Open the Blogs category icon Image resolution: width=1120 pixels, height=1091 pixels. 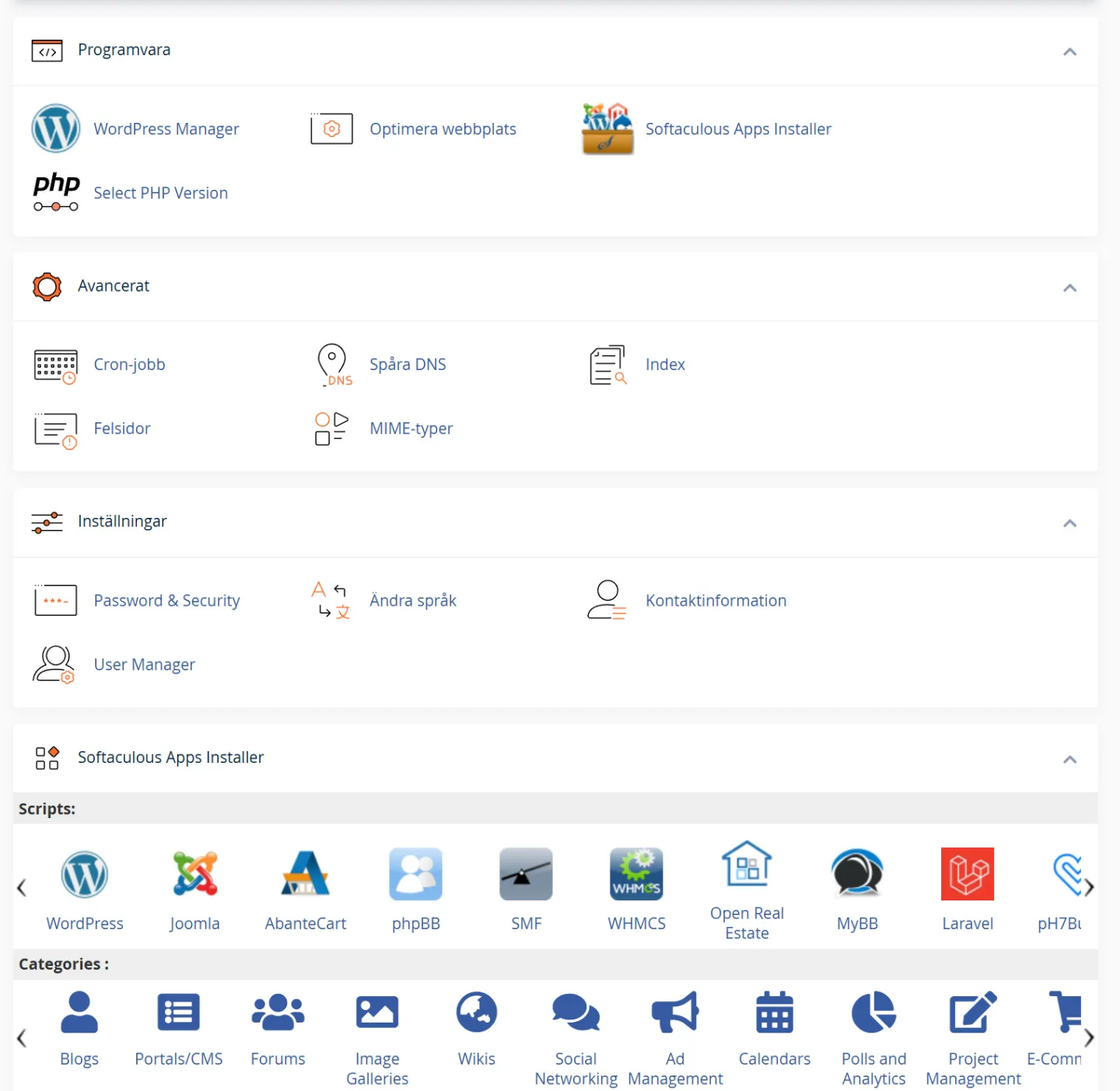click(79, 1012)
